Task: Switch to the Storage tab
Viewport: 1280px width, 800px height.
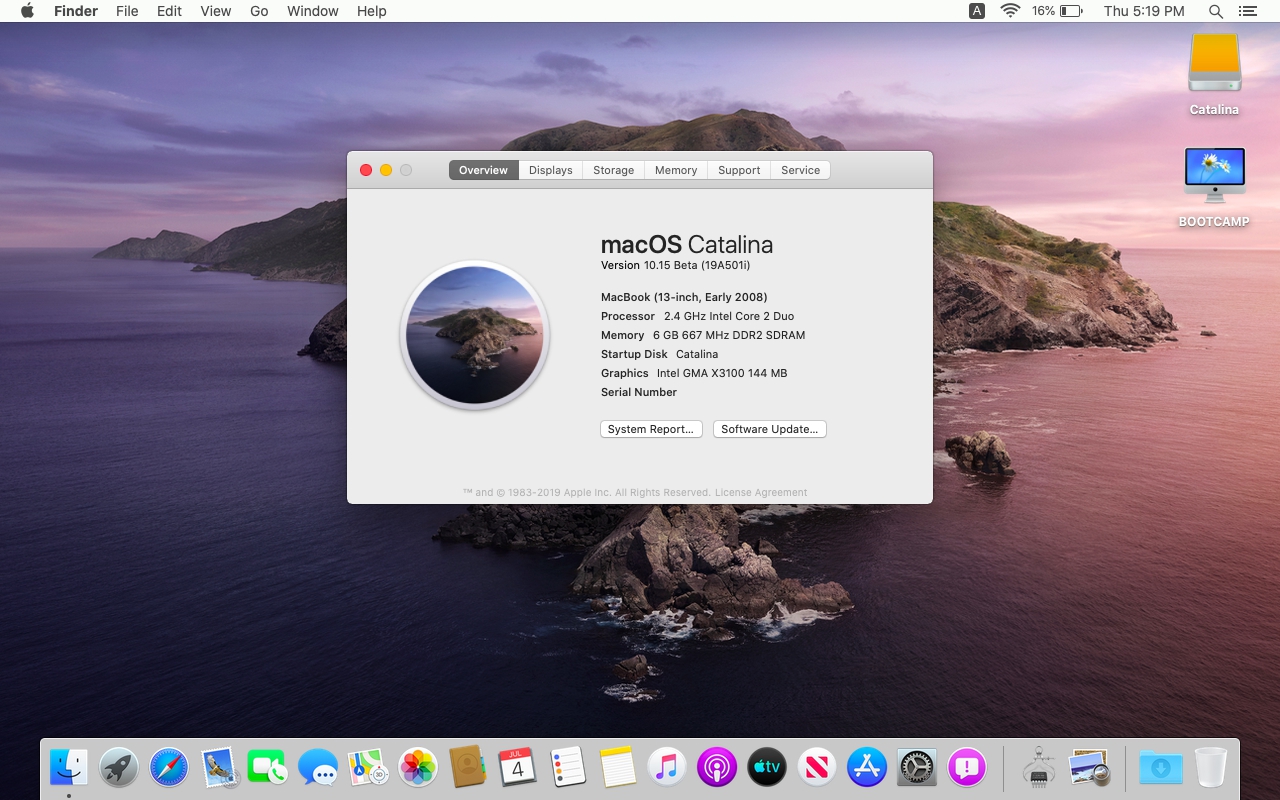Action: point(614,170)
